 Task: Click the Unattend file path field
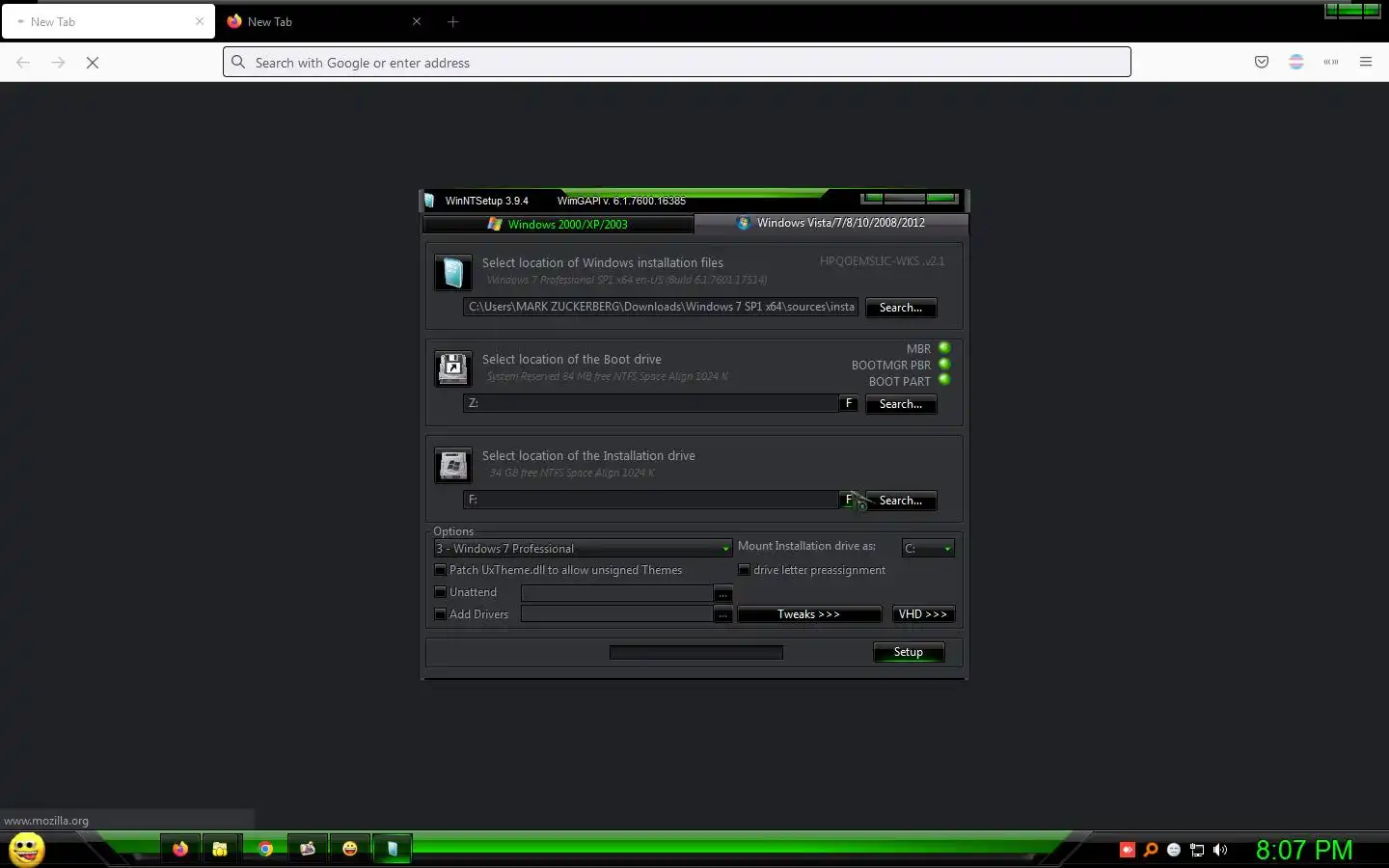[616, 593]
